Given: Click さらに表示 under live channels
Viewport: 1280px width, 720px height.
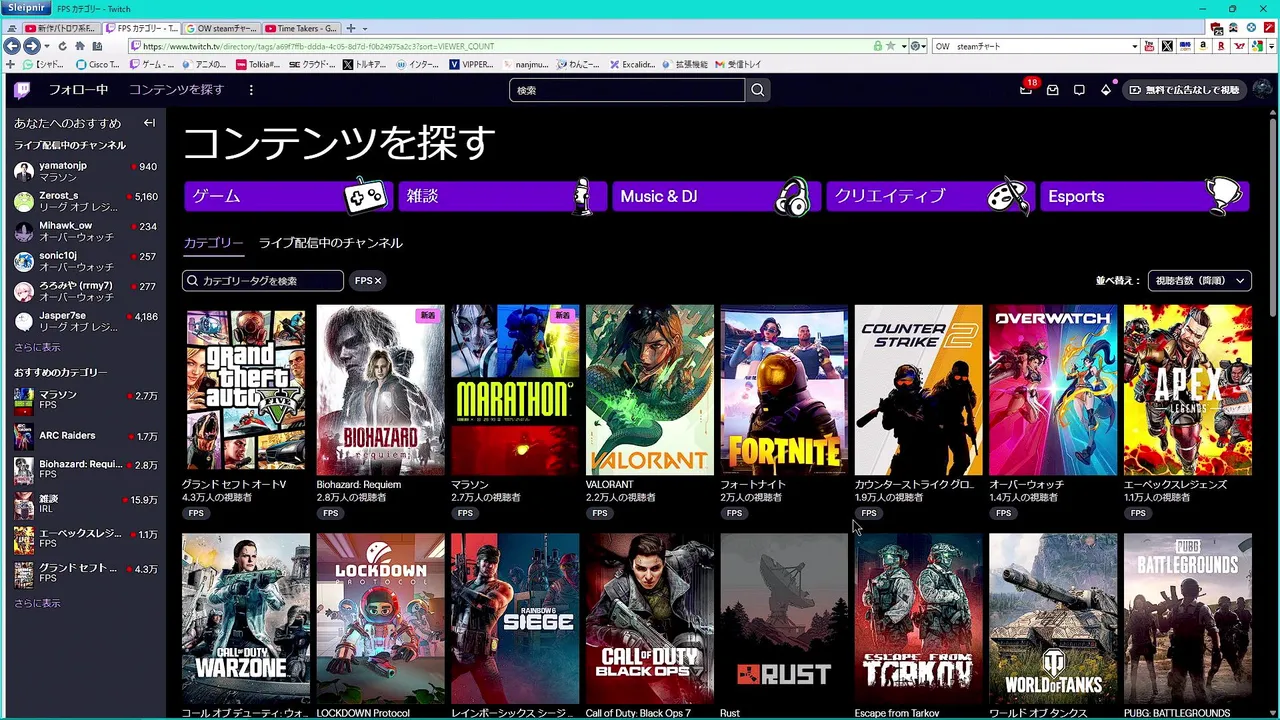Looking at the screenshot, I should (37, 347).
